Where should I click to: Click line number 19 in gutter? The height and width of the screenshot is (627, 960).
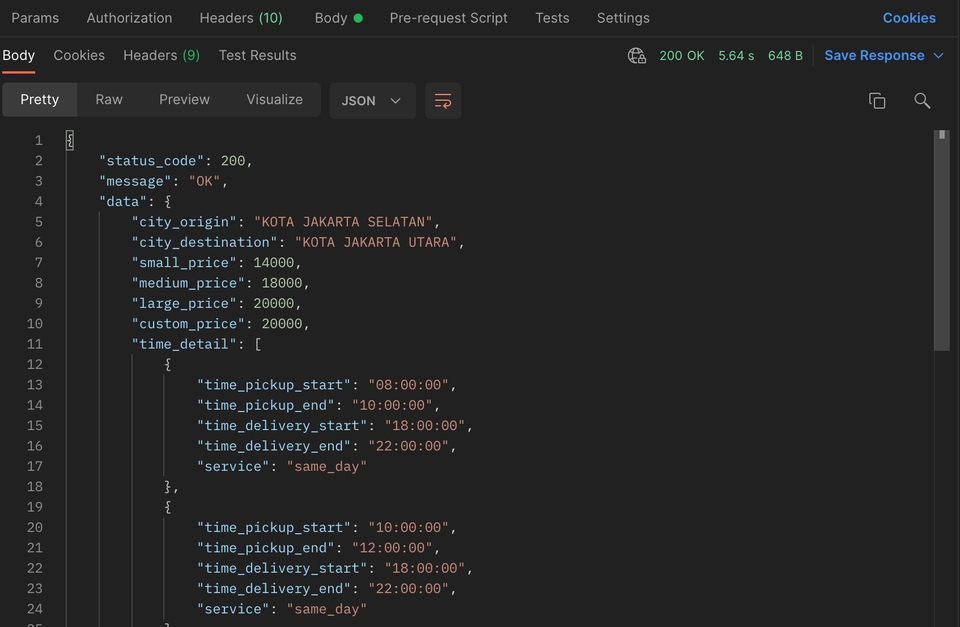click(35, 507)
